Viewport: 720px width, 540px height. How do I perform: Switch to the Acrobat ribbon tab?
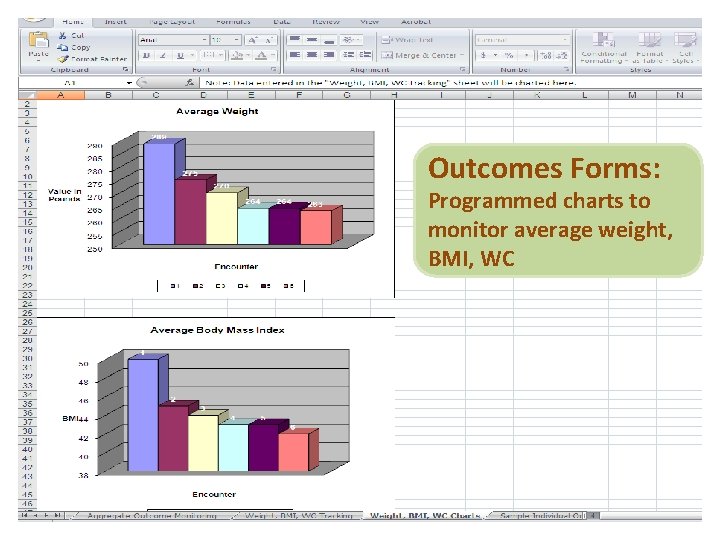point(416,22)
